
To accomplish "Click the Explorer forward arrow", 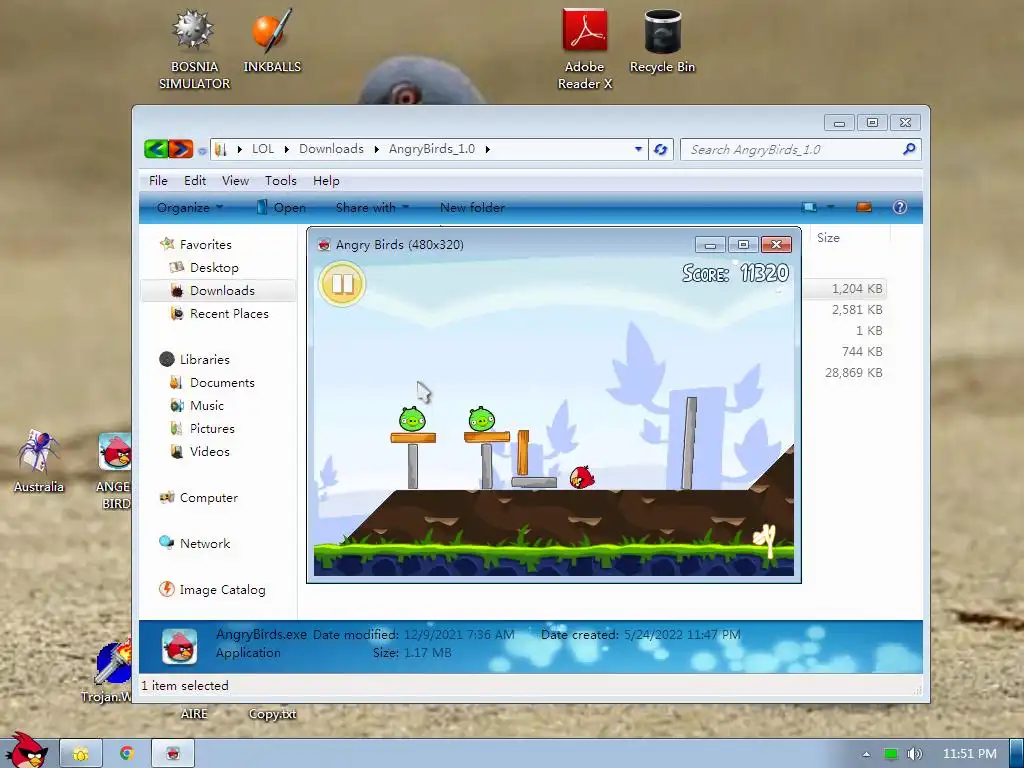I will tap(181, 150).
